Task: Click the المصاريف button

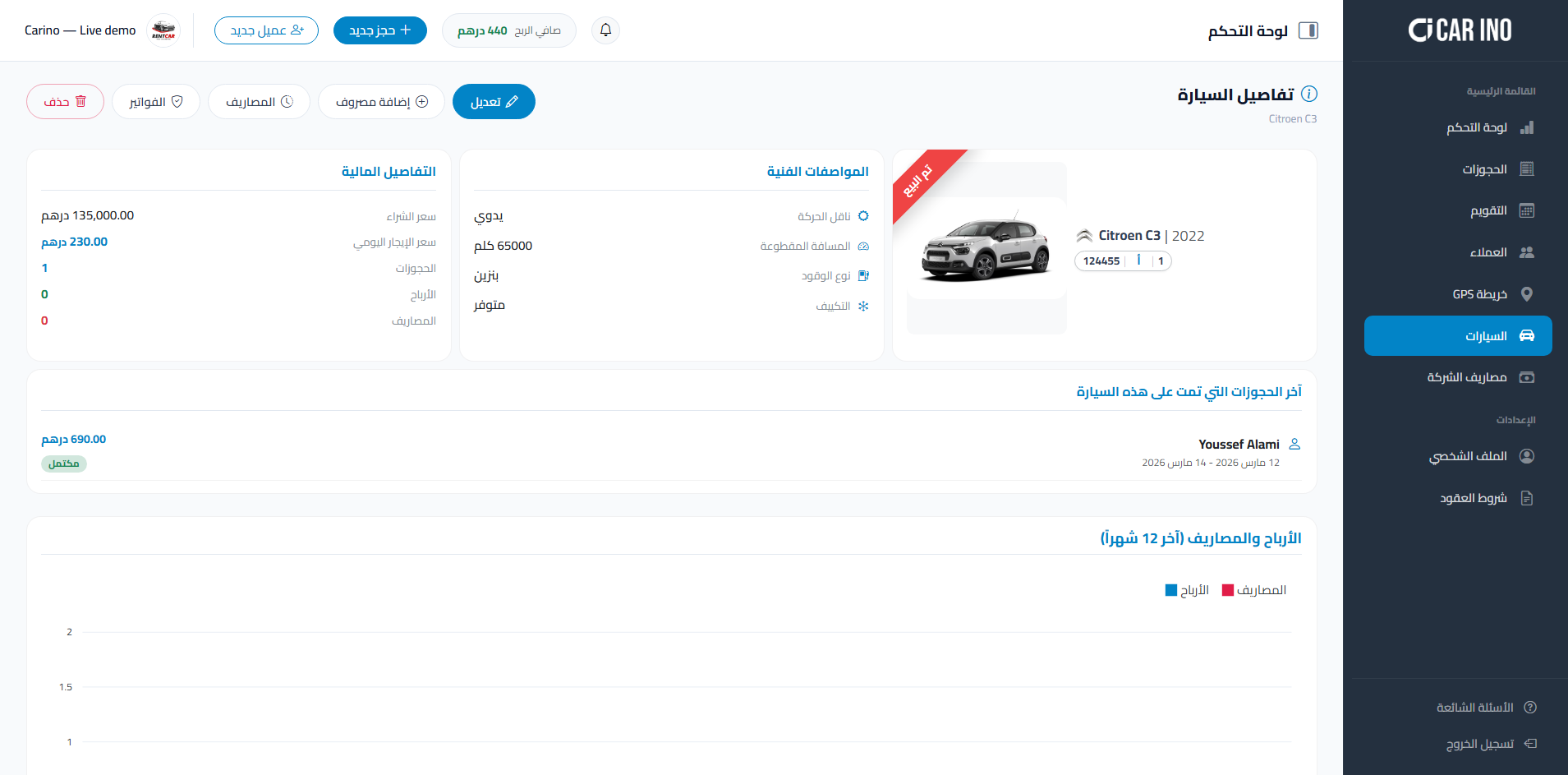Action: pyautogui.click(x=259, y=101)
